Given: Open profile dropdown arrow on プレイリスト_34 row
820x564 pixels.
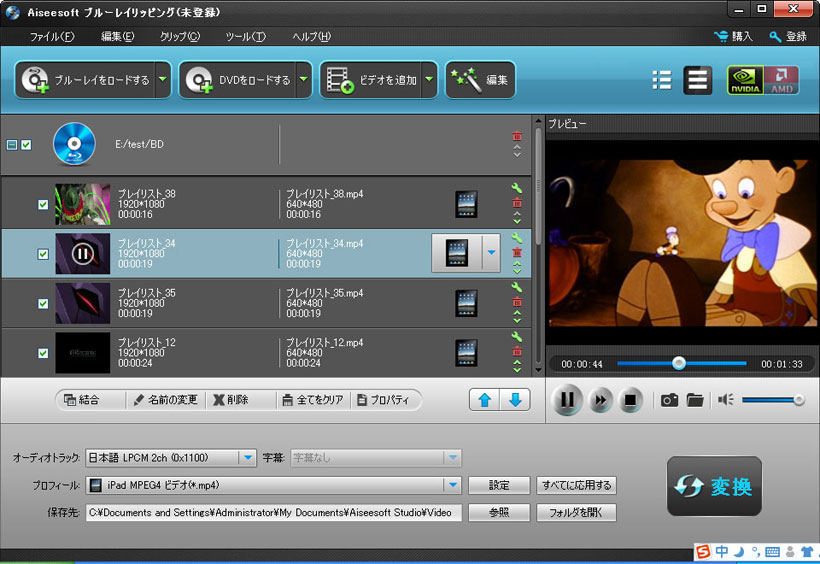Looking at the screenshot, I should [491, 253].
